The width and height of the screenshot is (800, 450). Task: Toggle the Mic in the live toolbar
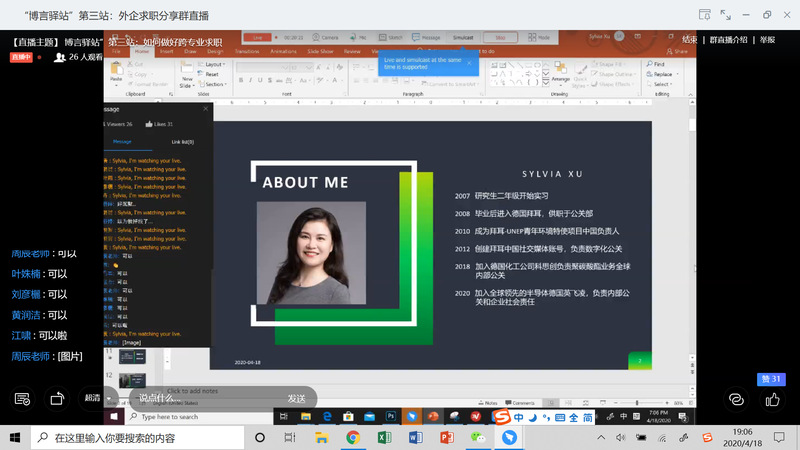(358, 37)
